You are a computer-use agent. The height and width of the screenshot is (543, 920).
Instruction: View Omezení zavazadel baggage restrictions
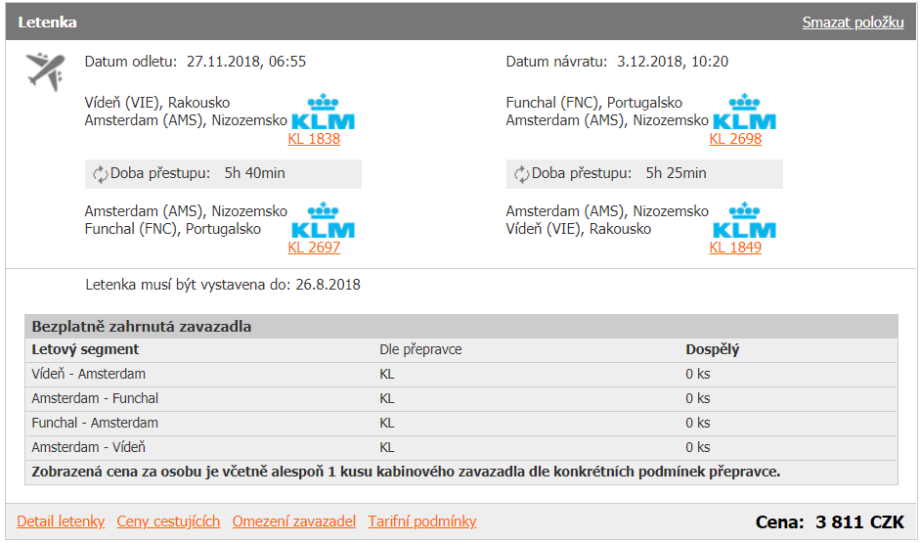(x=294, y=521)
